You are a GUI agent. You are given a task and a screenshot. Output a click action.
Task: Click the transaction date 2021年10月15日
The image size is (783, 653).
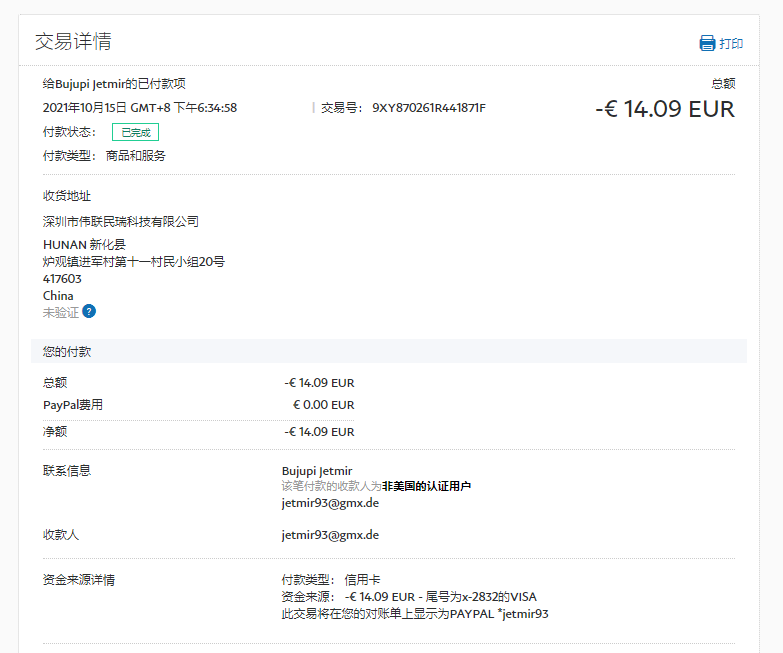coord(85,108)
